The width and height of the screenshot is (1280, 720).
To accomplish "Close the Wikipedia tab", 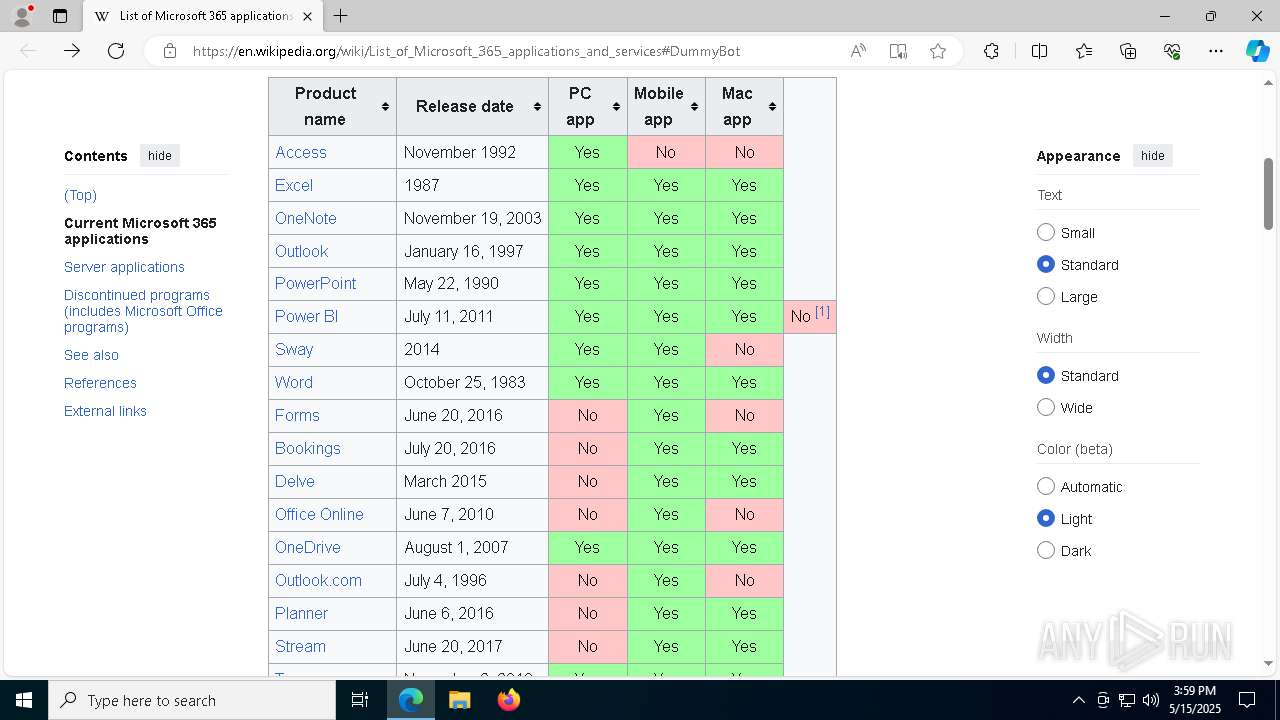I will (x=308, y=16).
